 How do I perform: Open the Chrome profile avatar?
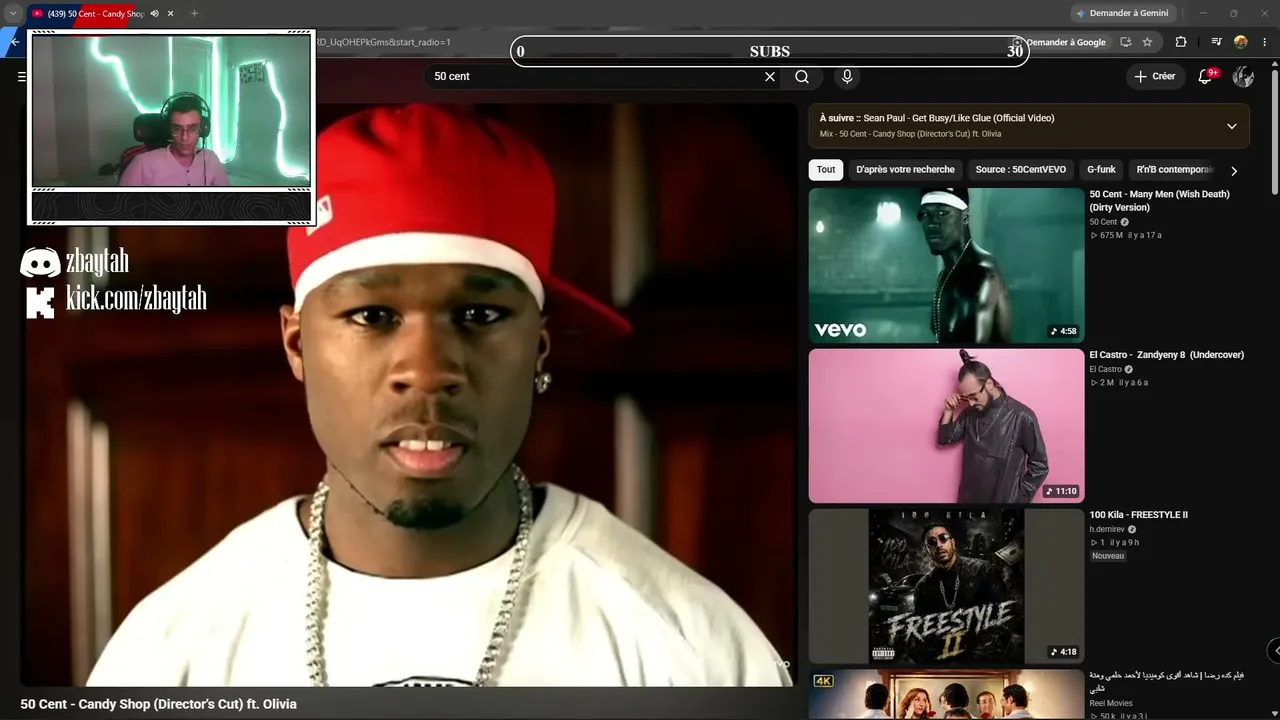click(1241, 42)
